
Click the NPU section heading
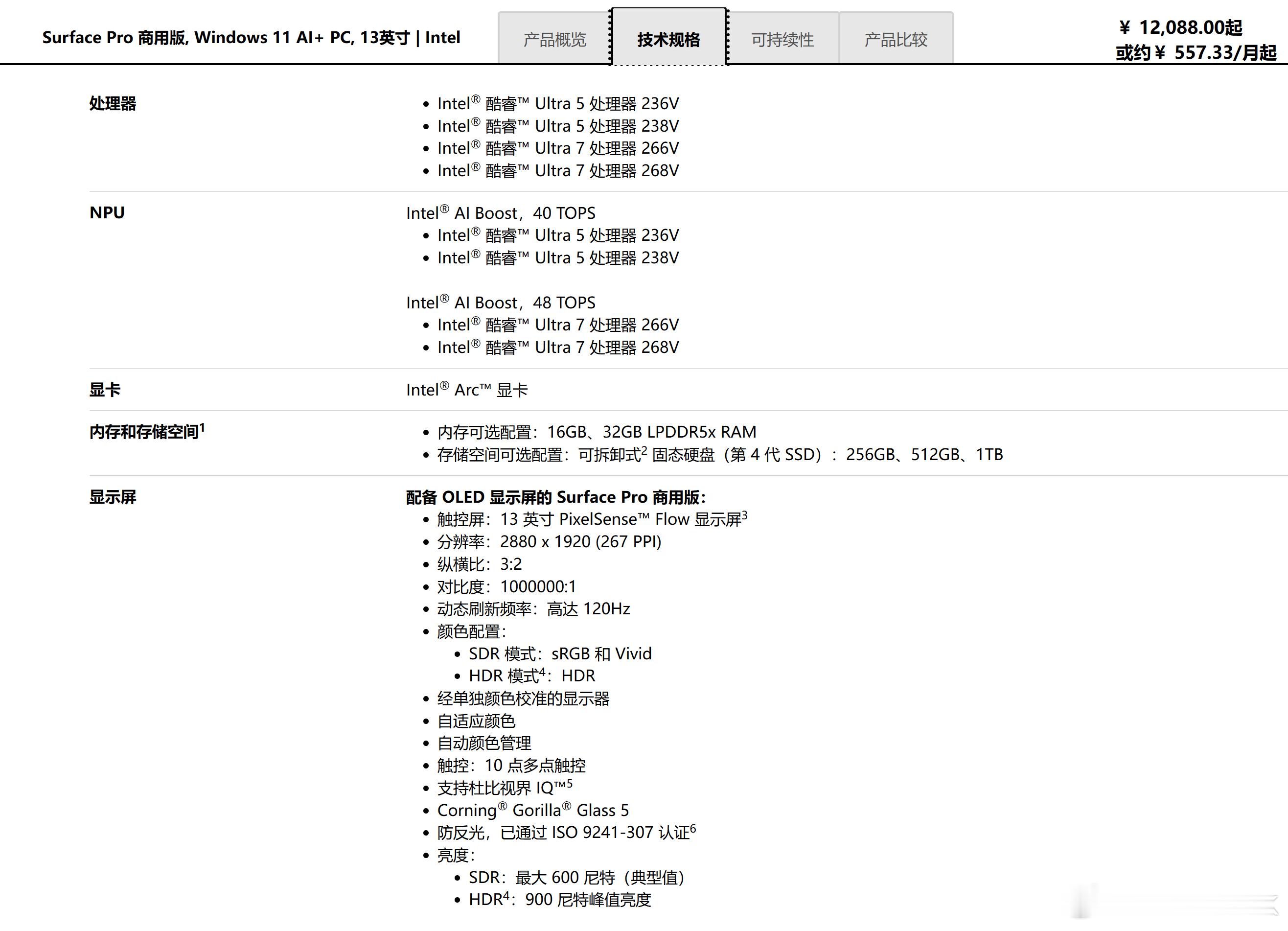point(107,212)
